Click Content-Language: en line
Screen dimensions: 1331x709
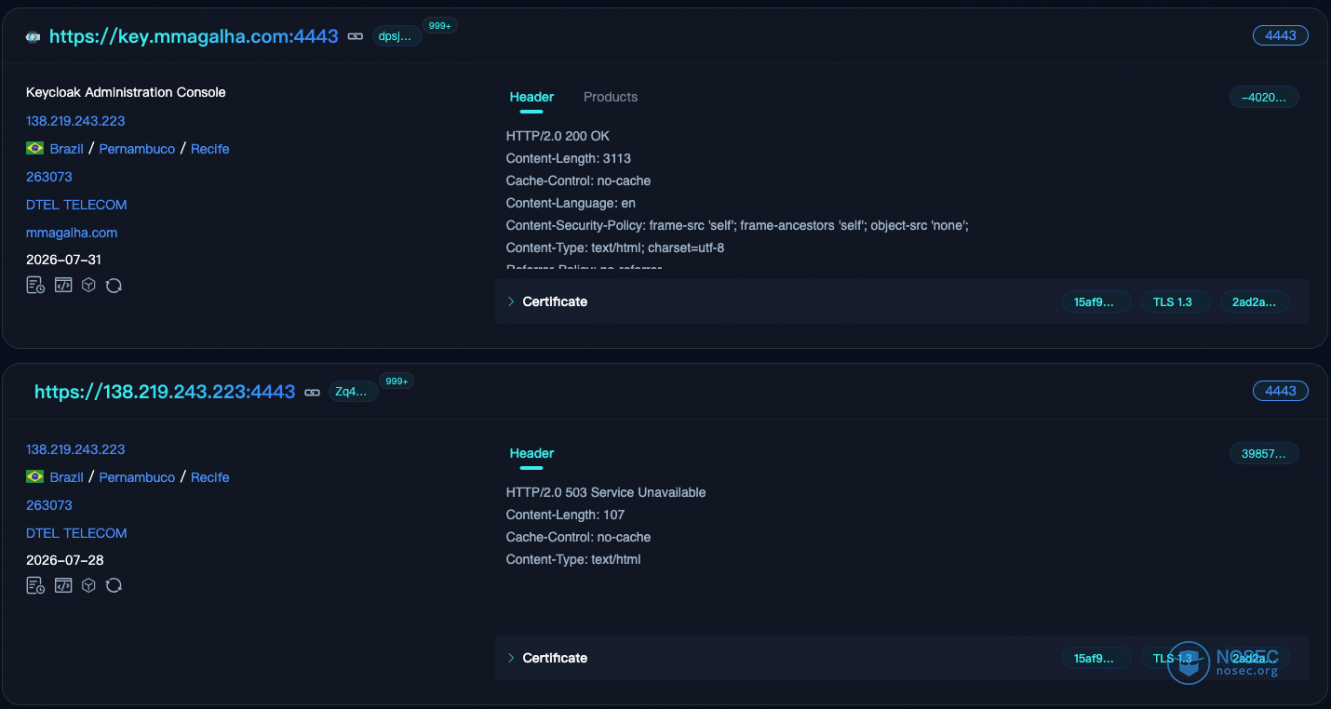(x=571, y=203)
